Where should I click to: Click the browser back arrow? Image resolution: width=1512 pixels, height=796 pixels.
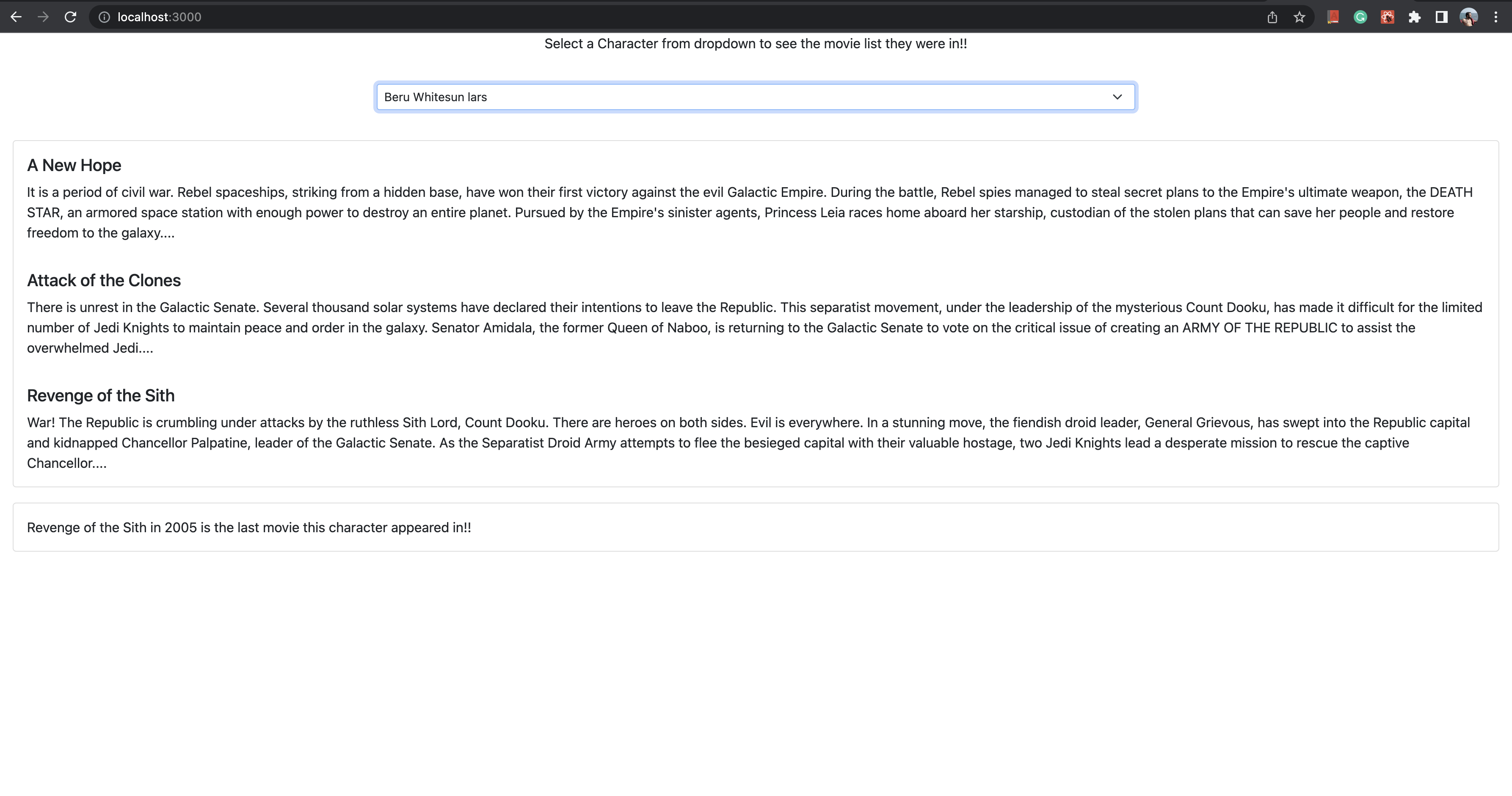point(16,17)
